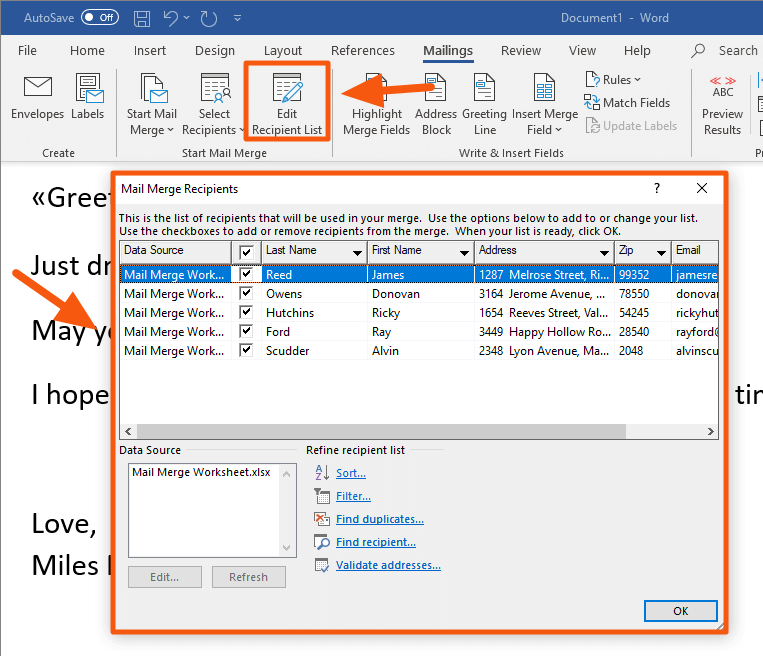The width and height of the screenshot is (763, 656).
Task: Open the File menu tab
Action: coord(27,51)
